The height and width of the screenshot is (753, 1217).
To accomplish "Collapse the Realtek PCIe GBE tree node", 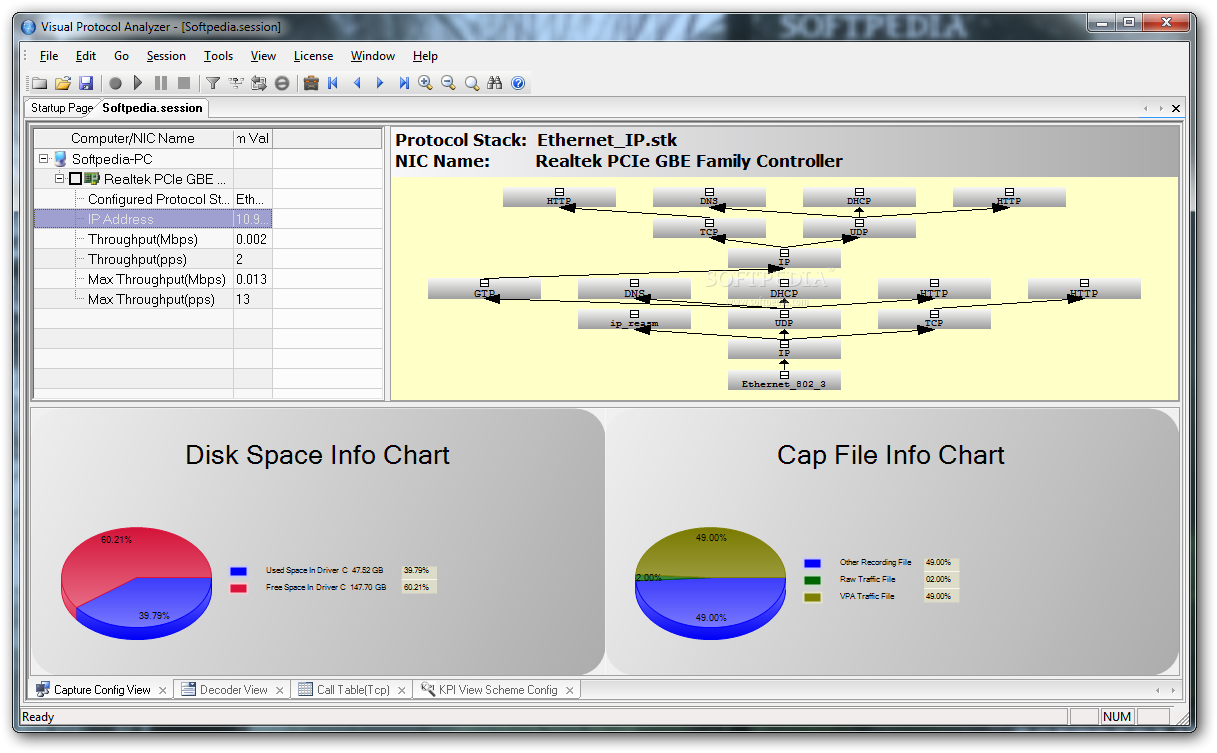I will (60, 178).
